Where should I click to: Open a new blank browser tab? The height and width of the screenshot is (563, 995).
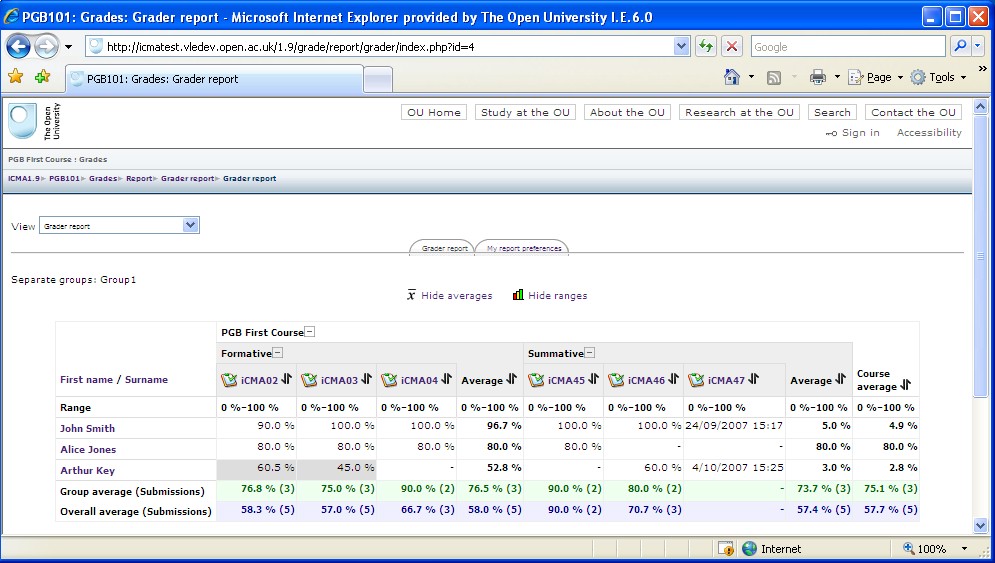tap(378, 79)
